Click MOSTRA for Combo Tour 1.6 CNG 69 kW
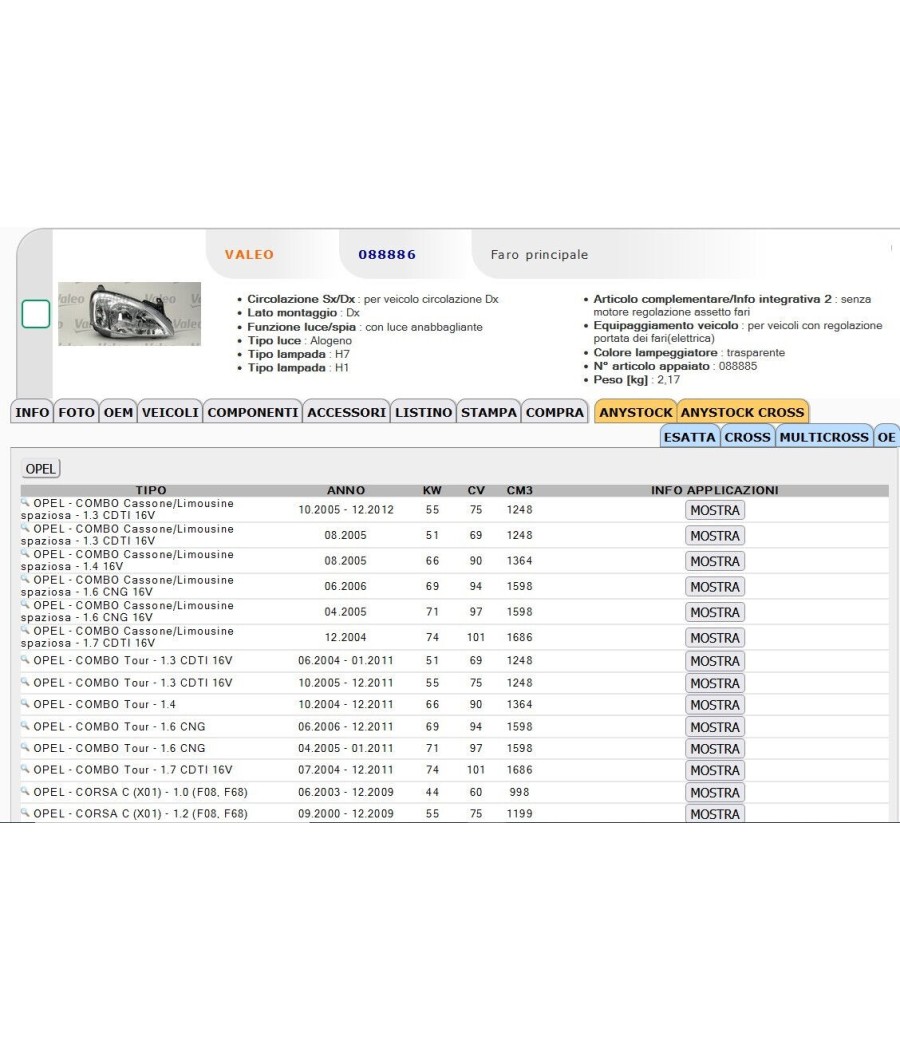This screenshot has height=1050, width=900. tap(715, 727)
